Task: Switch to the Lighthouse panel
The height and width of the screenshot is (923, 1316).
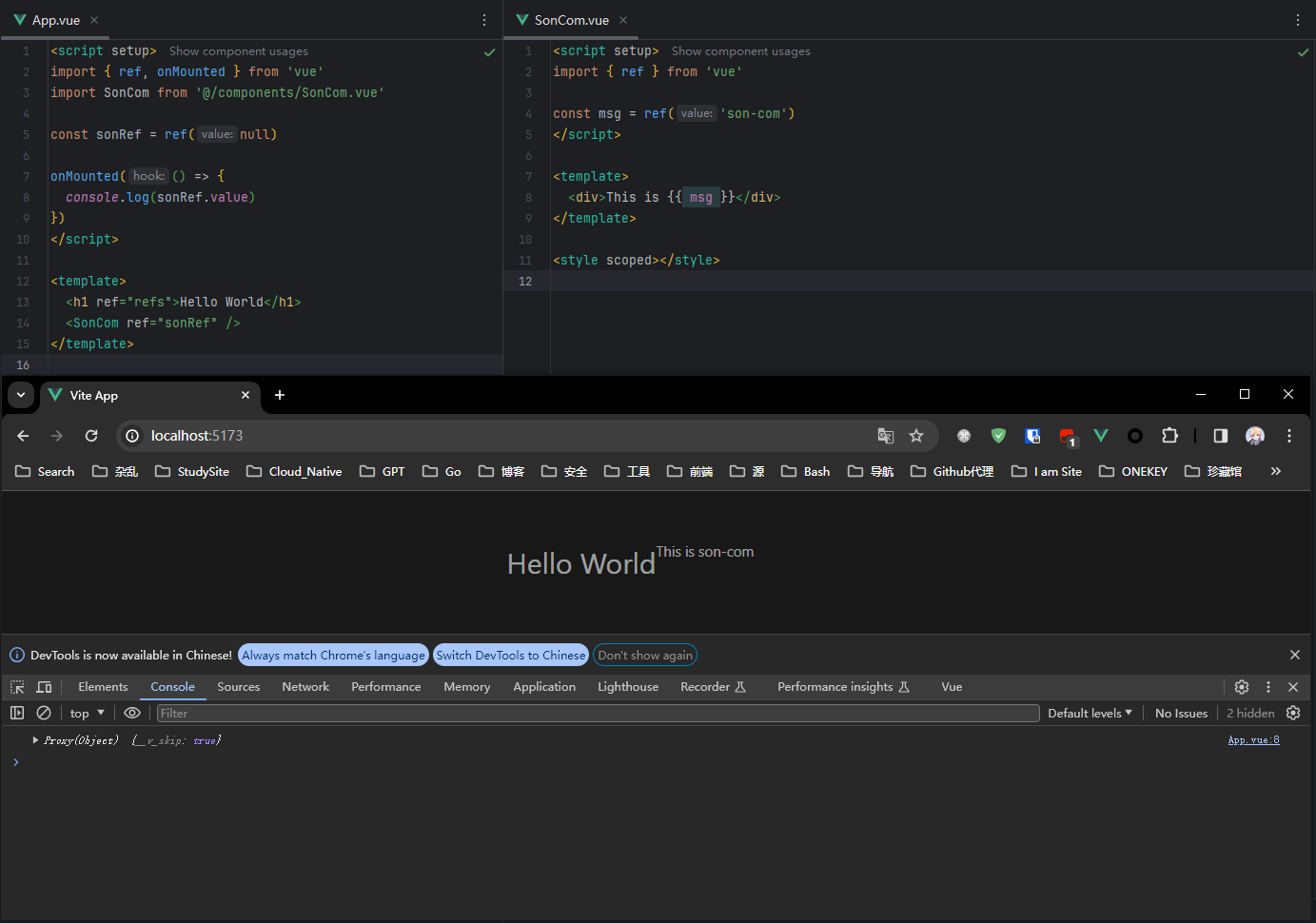Action: click(x=628, y=687)
